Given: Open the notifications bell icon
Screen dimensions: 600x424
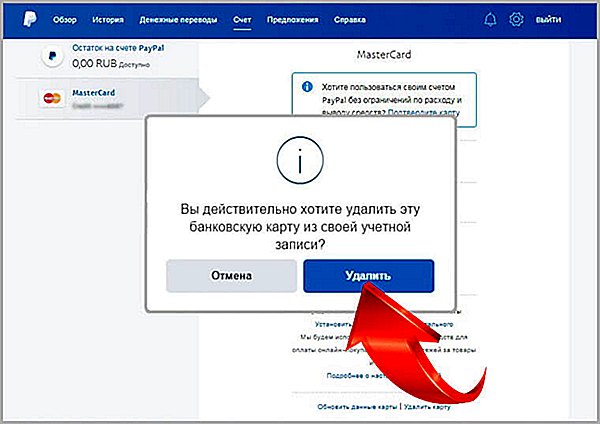Looking at the screenshot, I should click(490, 19).
